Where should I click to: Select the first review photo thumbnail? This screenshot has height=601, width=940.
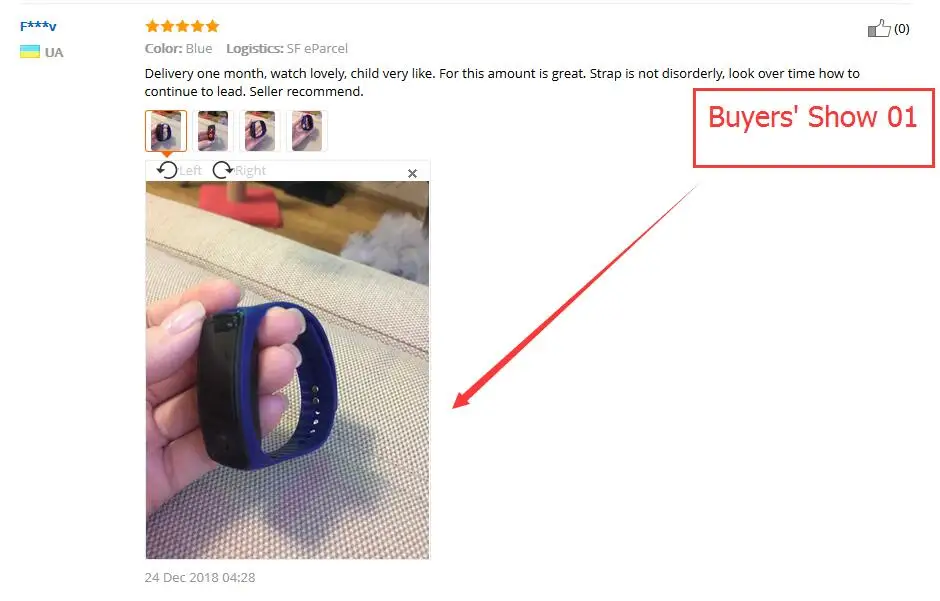click(x=165, y=131)
